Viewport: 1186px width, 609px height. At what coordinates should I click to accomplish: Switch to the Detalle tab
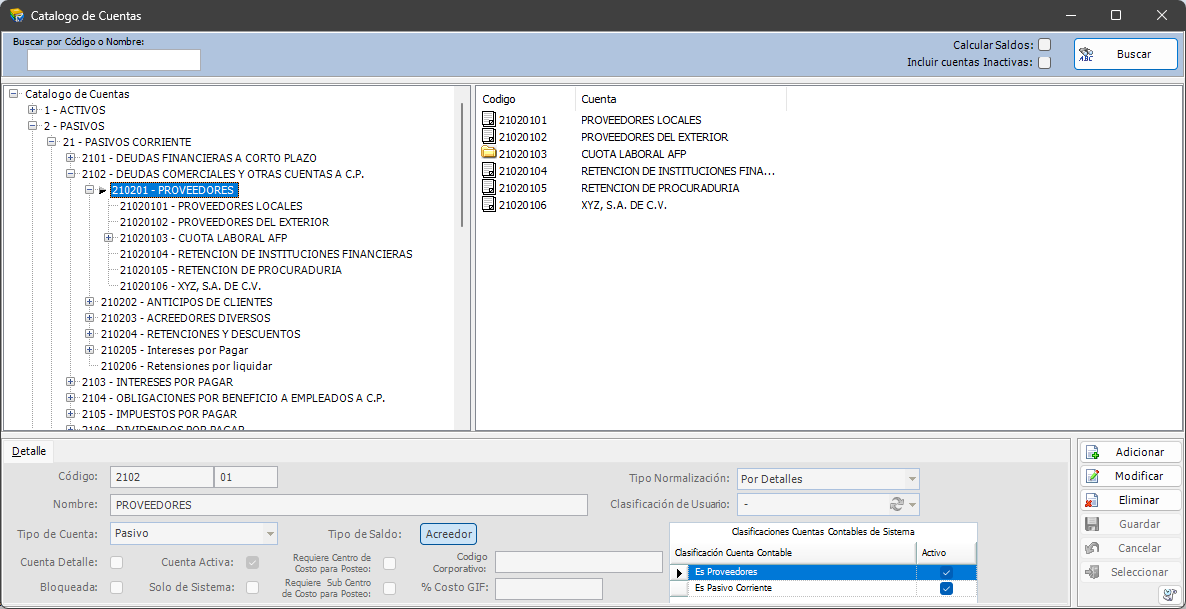pyautogui.click(x=28, y=451)
